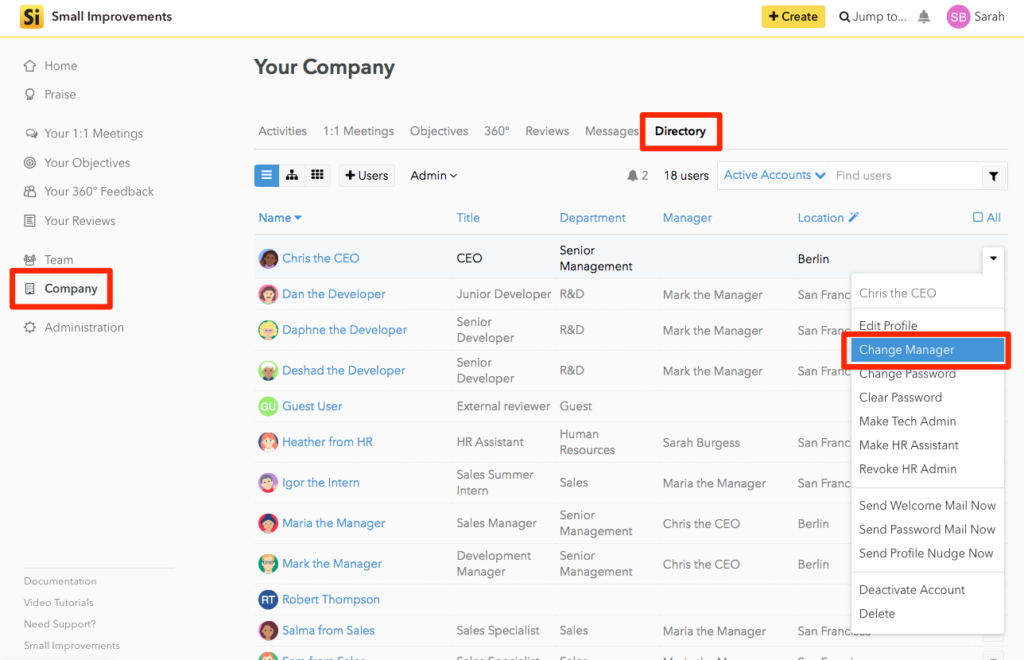Check the All users checkbox
This screenshot has width=1024, height=660.
[978, 217]
